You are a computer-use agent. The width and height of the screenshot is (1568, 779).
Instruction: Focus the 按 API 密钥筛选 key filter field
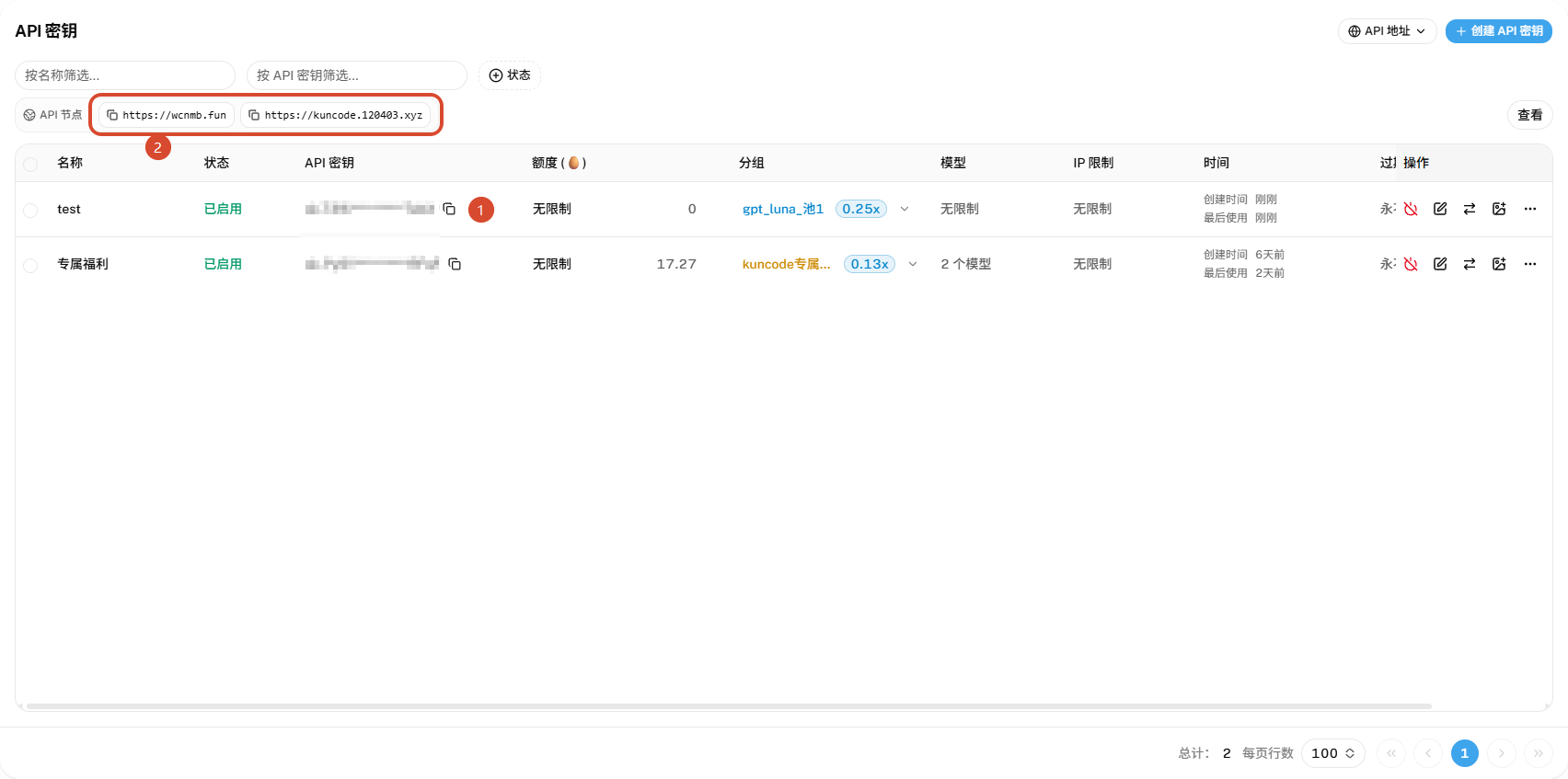tap(357, 75)
